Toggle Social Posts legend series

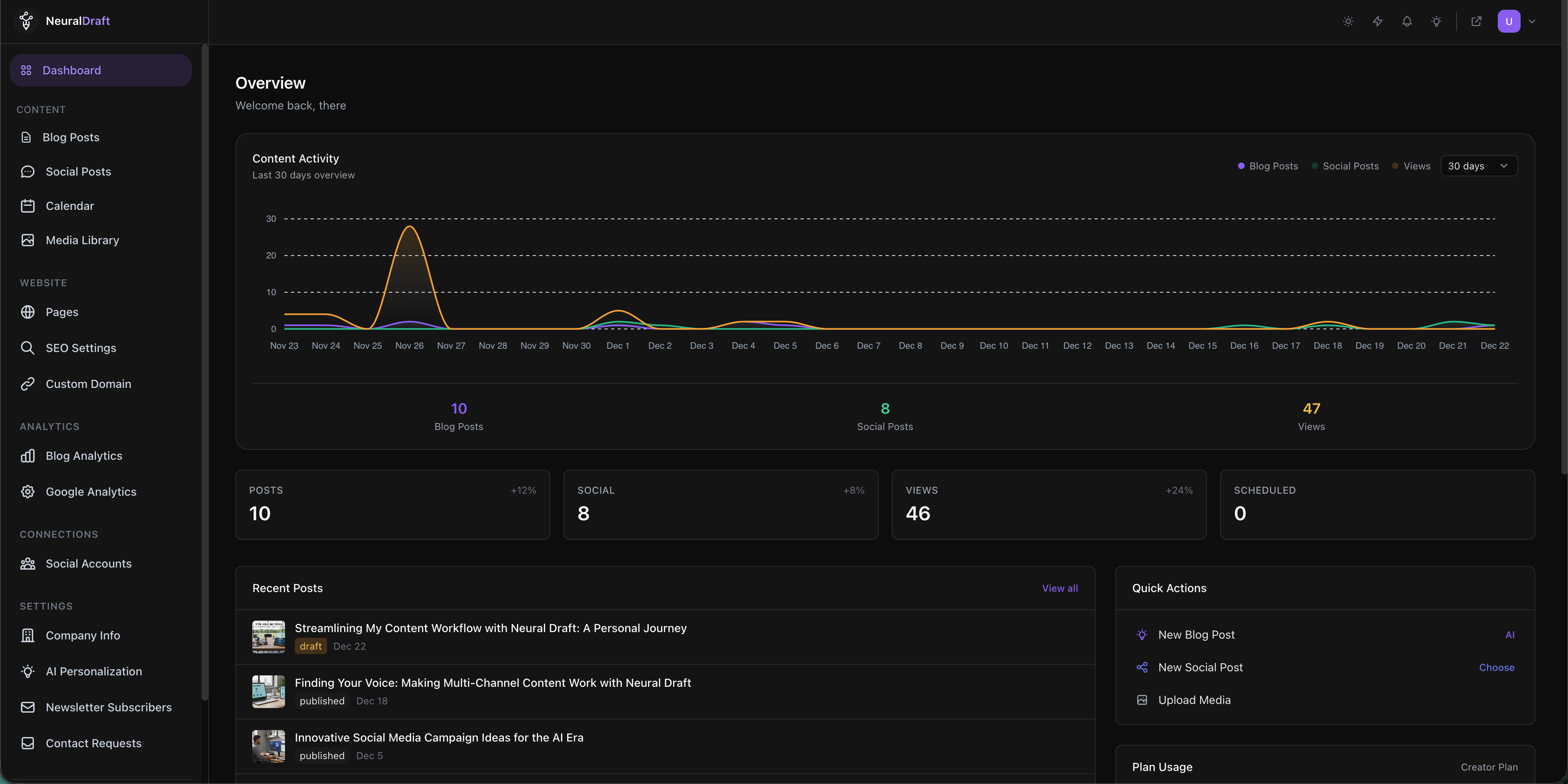point(1345,166)
